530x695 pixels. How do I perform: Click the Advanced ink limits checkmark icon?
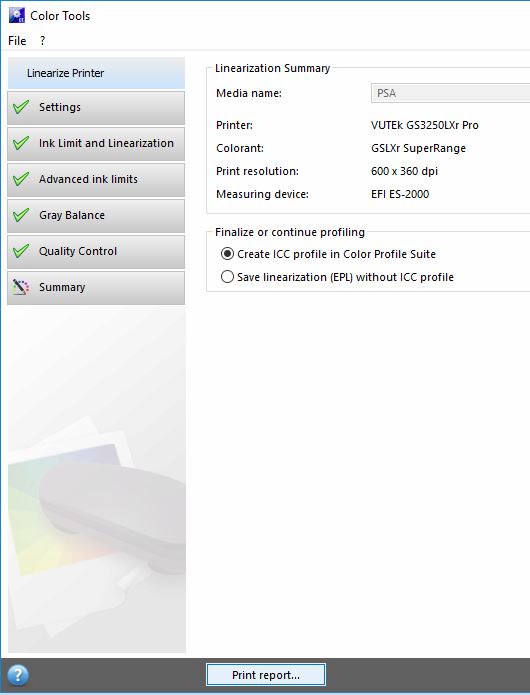[x=21, y=179]
